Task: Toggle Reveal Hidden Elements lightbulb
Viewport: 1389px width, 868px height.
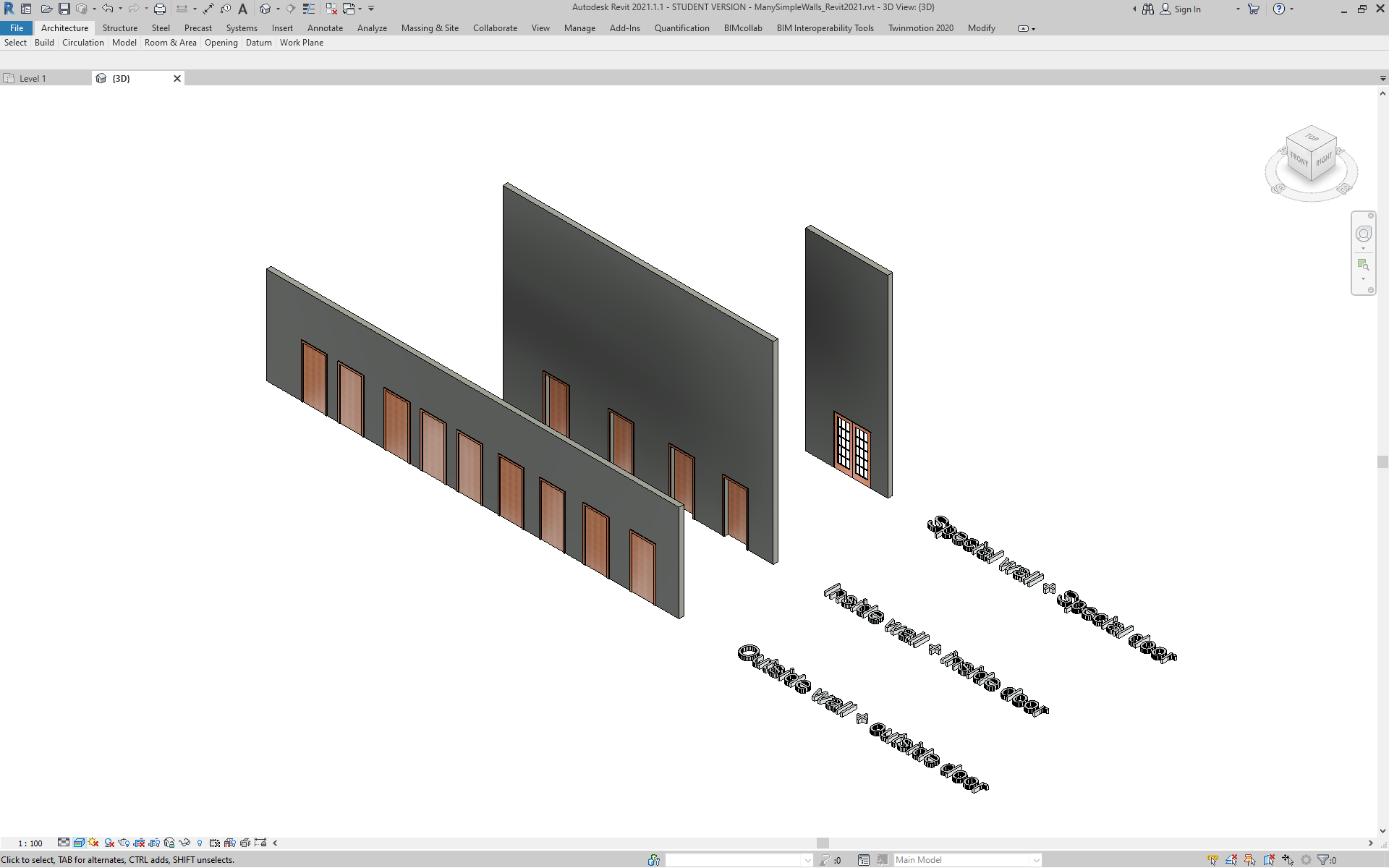Action: tap(200, 843)
